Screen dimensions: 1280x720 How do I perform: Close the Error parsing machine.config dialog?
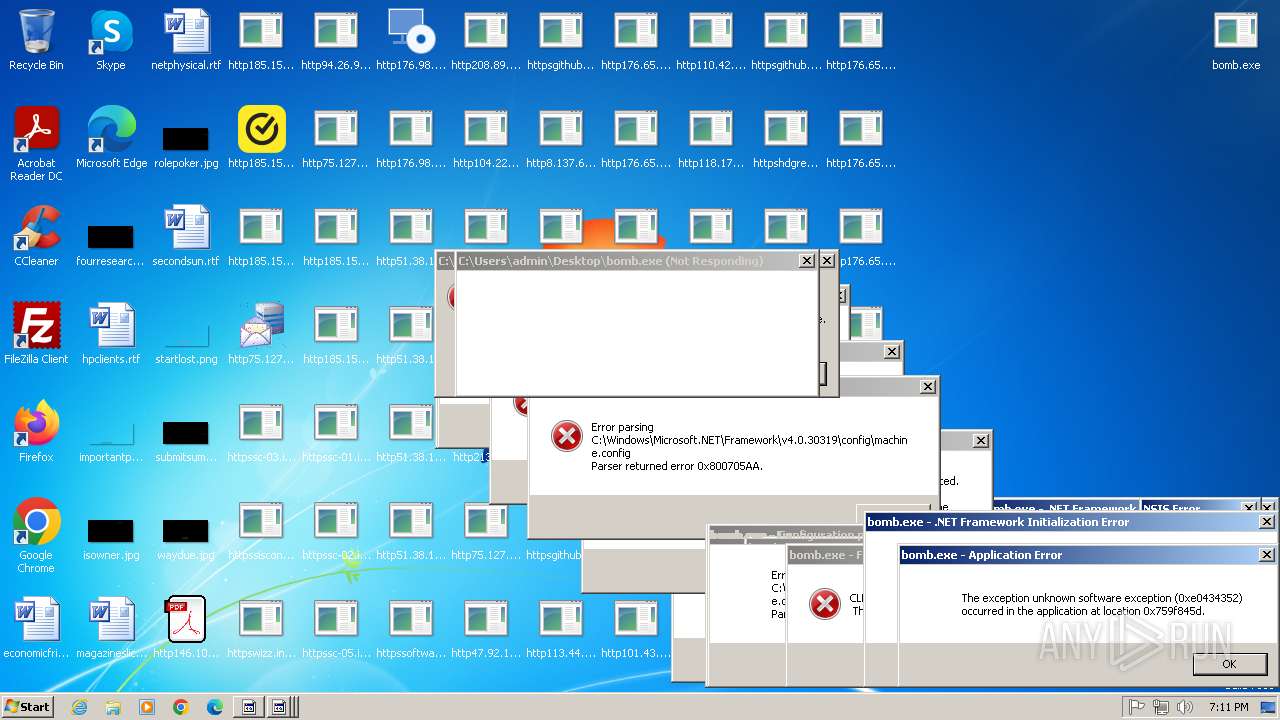pyautogui.click(x=928, y=387)
